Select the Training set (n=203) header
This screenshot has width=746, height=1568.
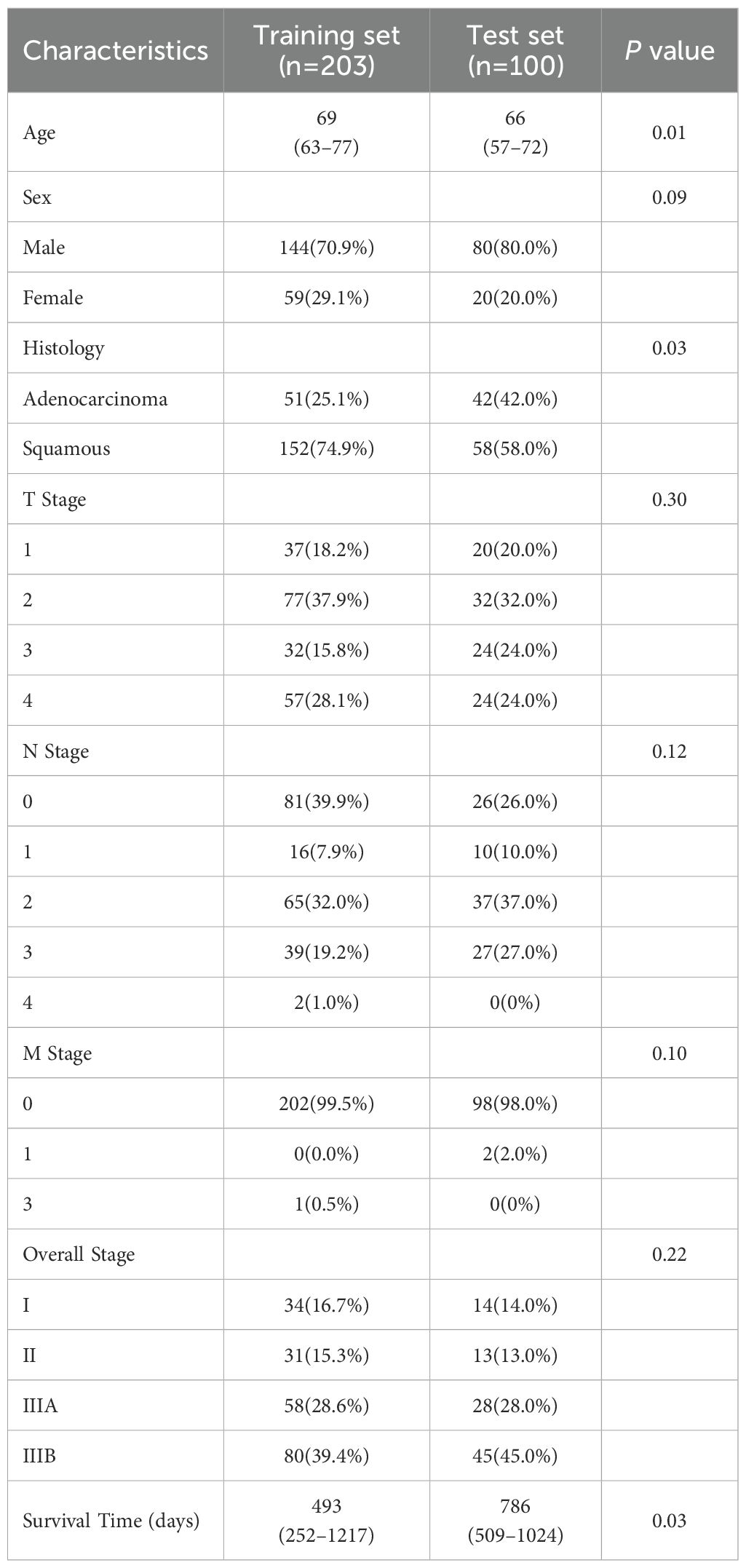[x=327, y=51]
